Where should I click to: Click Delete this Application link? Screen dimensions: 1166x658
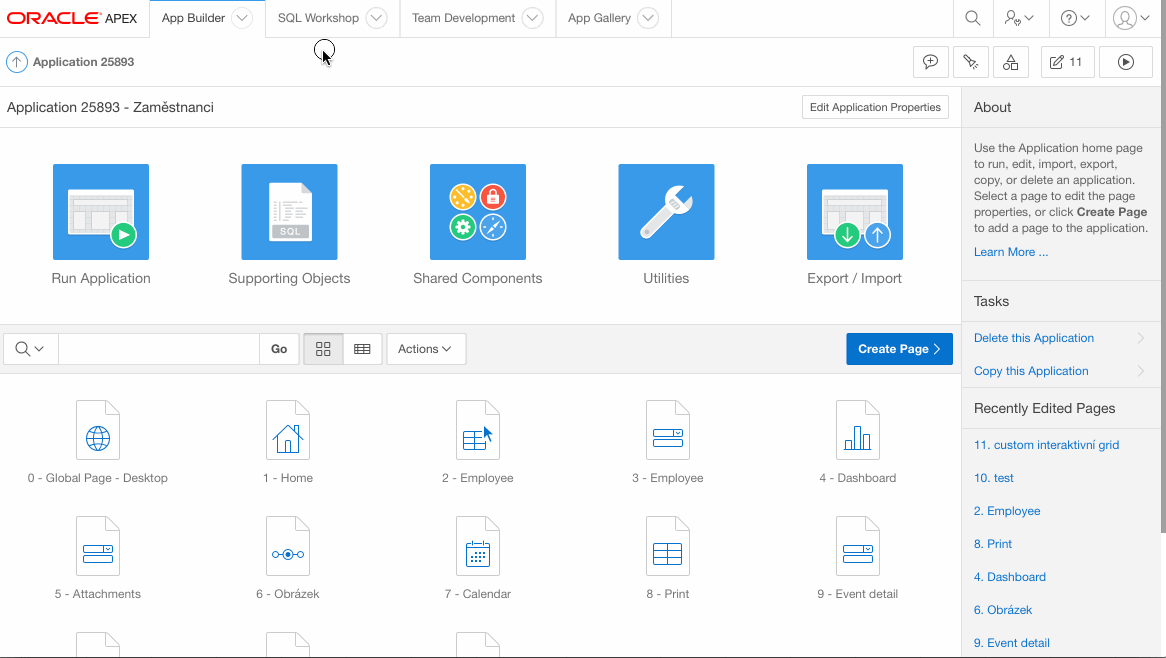[x=1033, y=338]
